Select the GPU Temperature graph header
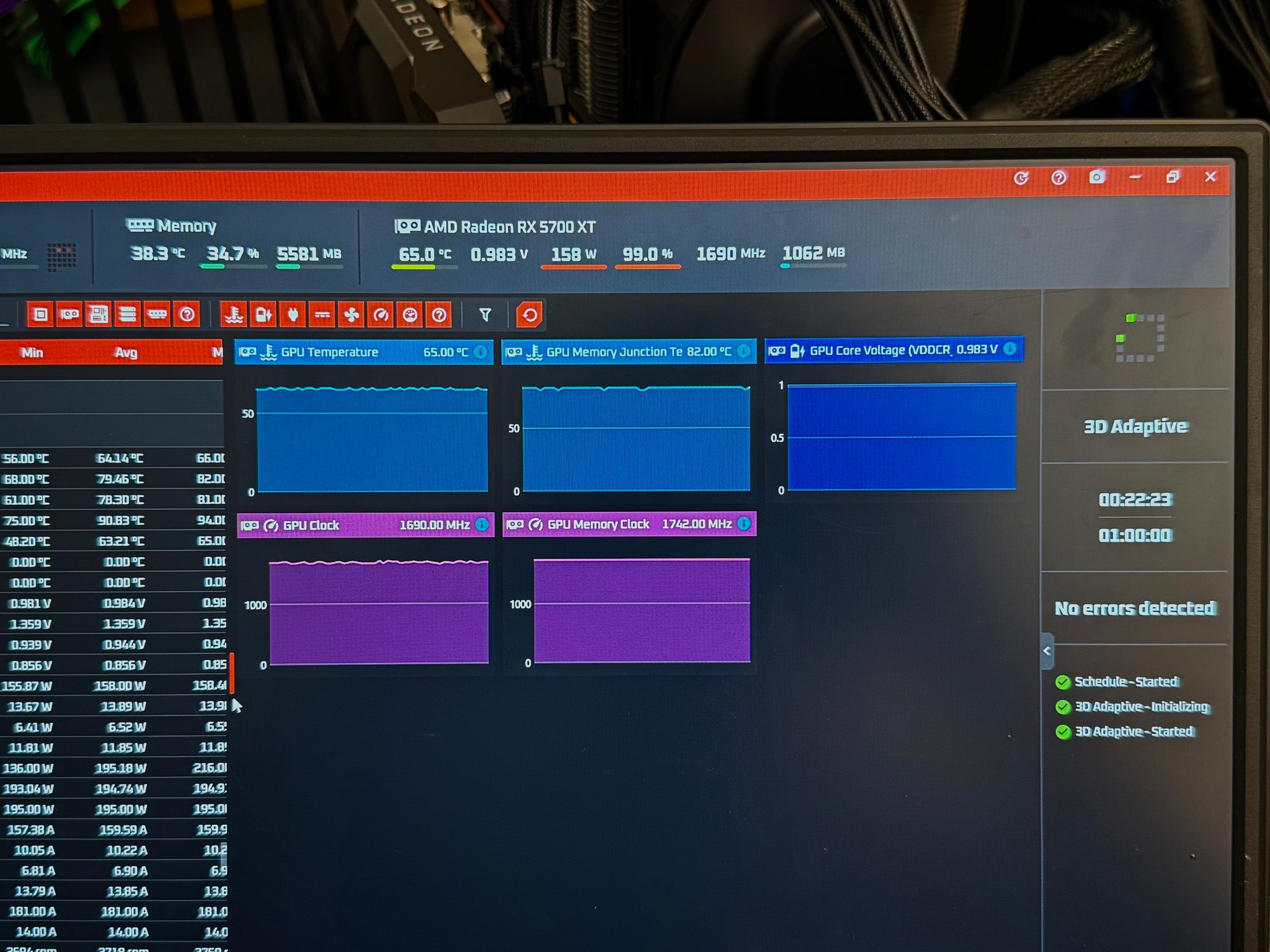Screen dimensions: 1270x952 tap(364, 352)
